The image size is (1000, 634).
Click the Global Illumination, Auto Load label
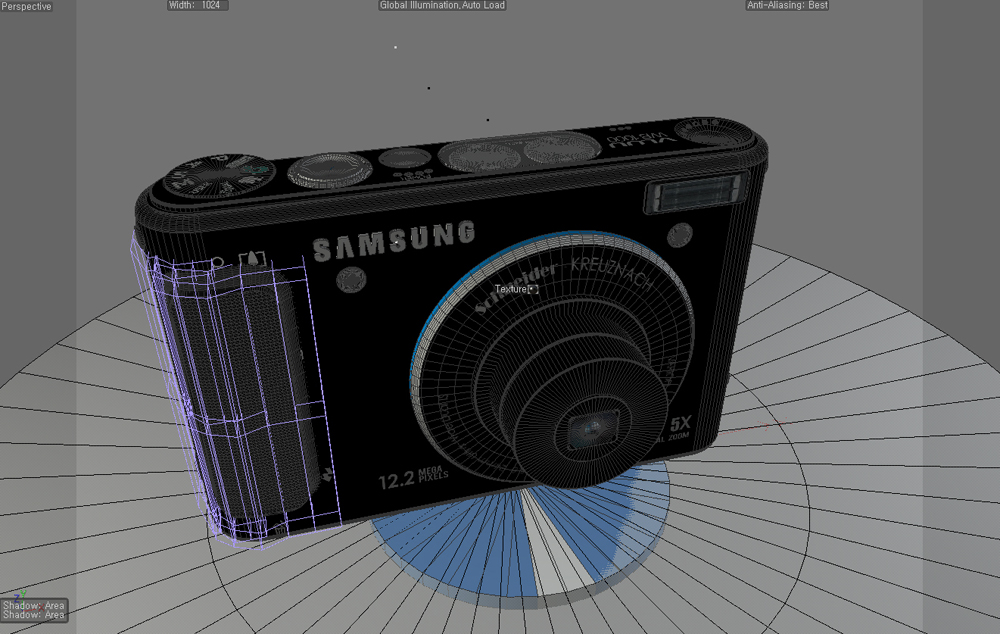[x=443, y=5]
